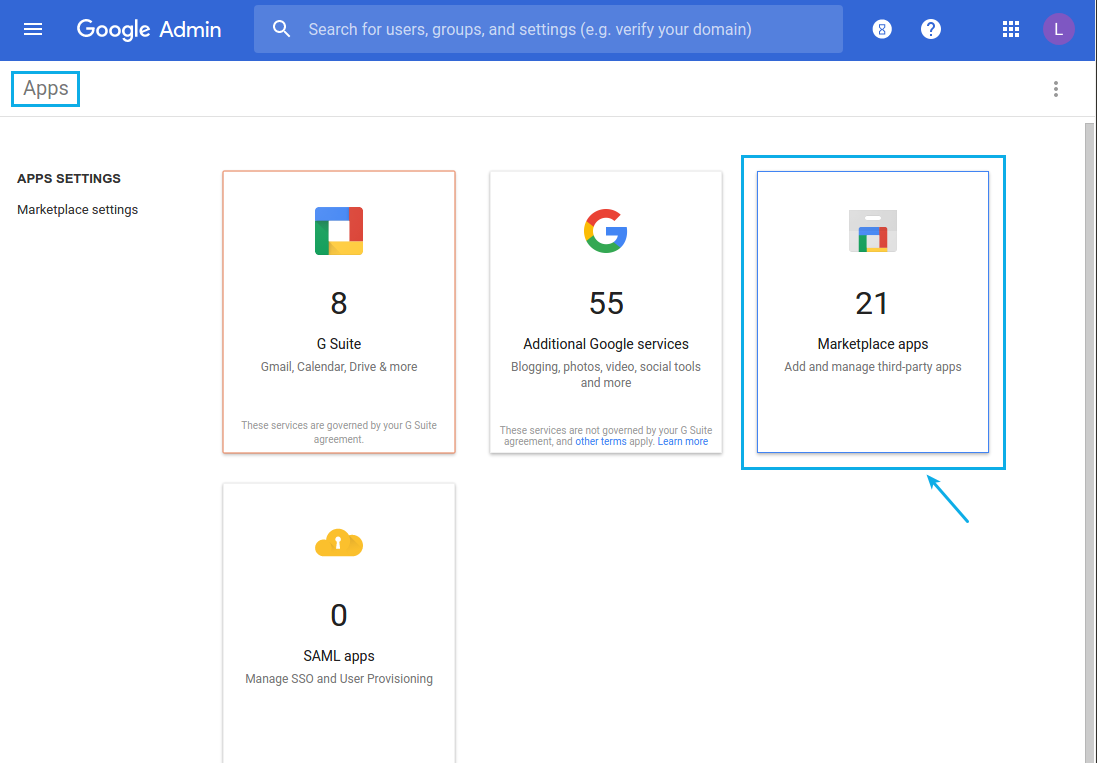The height and width of the screenshot is (763, 1097).
Task: Click the Learn more link
Action: coord(683,440)
